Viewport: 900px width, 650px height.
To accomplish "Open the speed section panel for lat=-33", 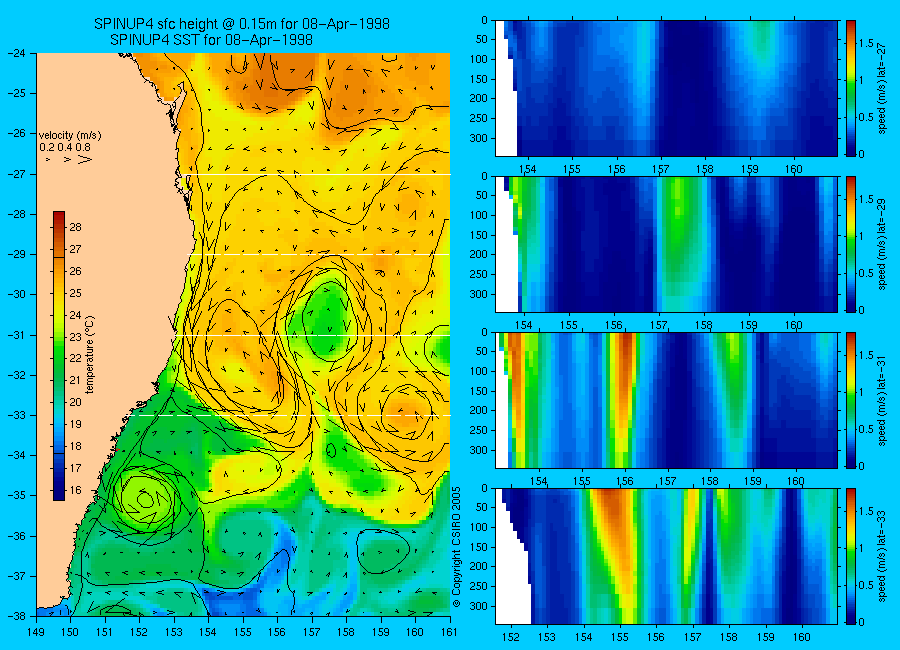I will (x=666, y=556).
